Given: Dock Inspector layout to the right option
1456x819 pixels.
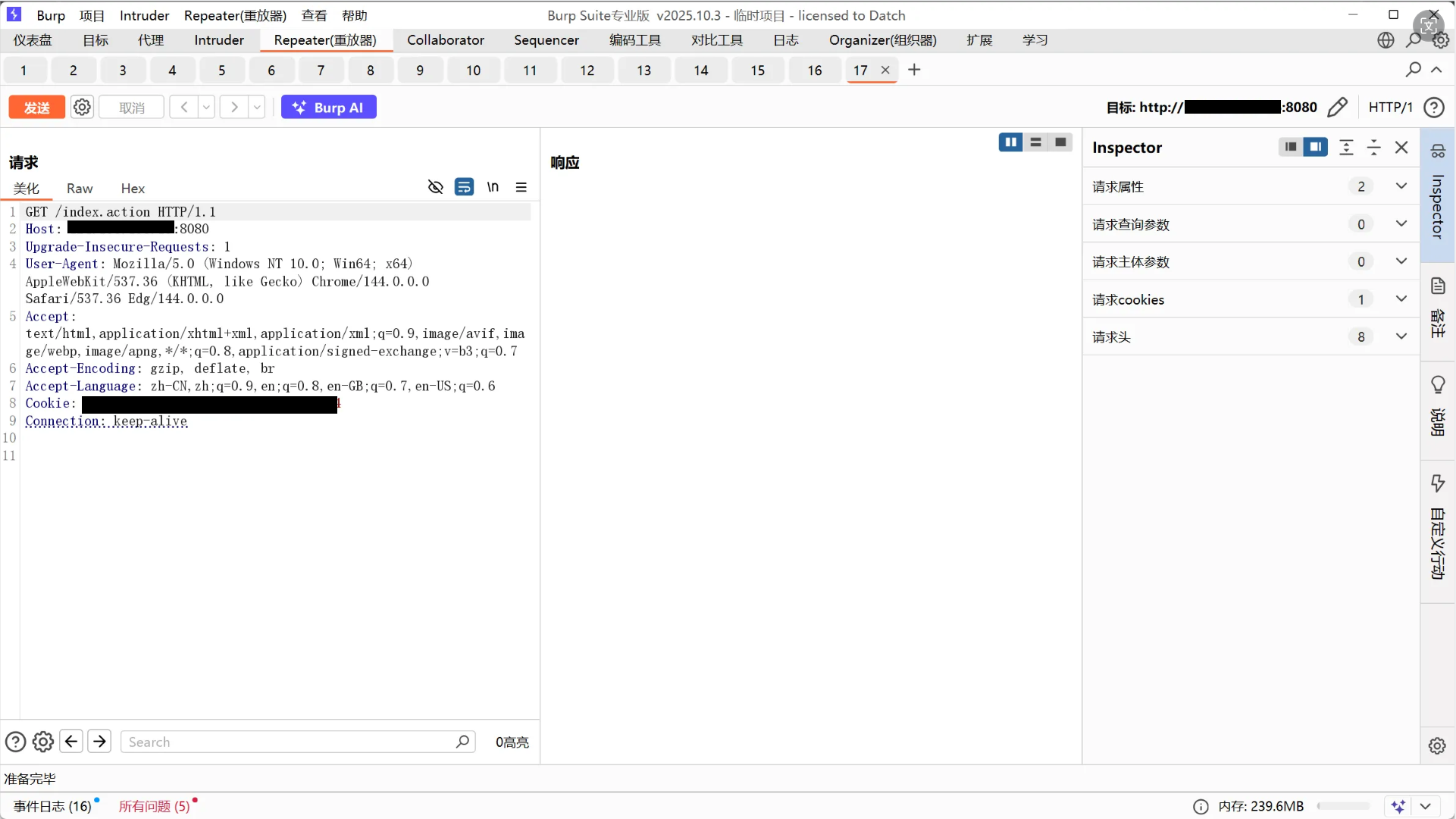Looking at the screenshot, I should pos(1316,147).
